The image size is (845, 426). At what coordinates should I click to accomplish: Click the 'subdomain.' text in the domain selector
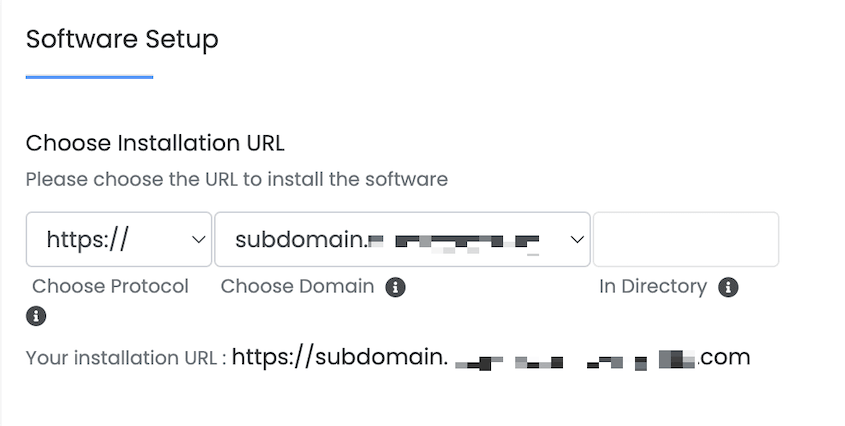coord(299,240)
